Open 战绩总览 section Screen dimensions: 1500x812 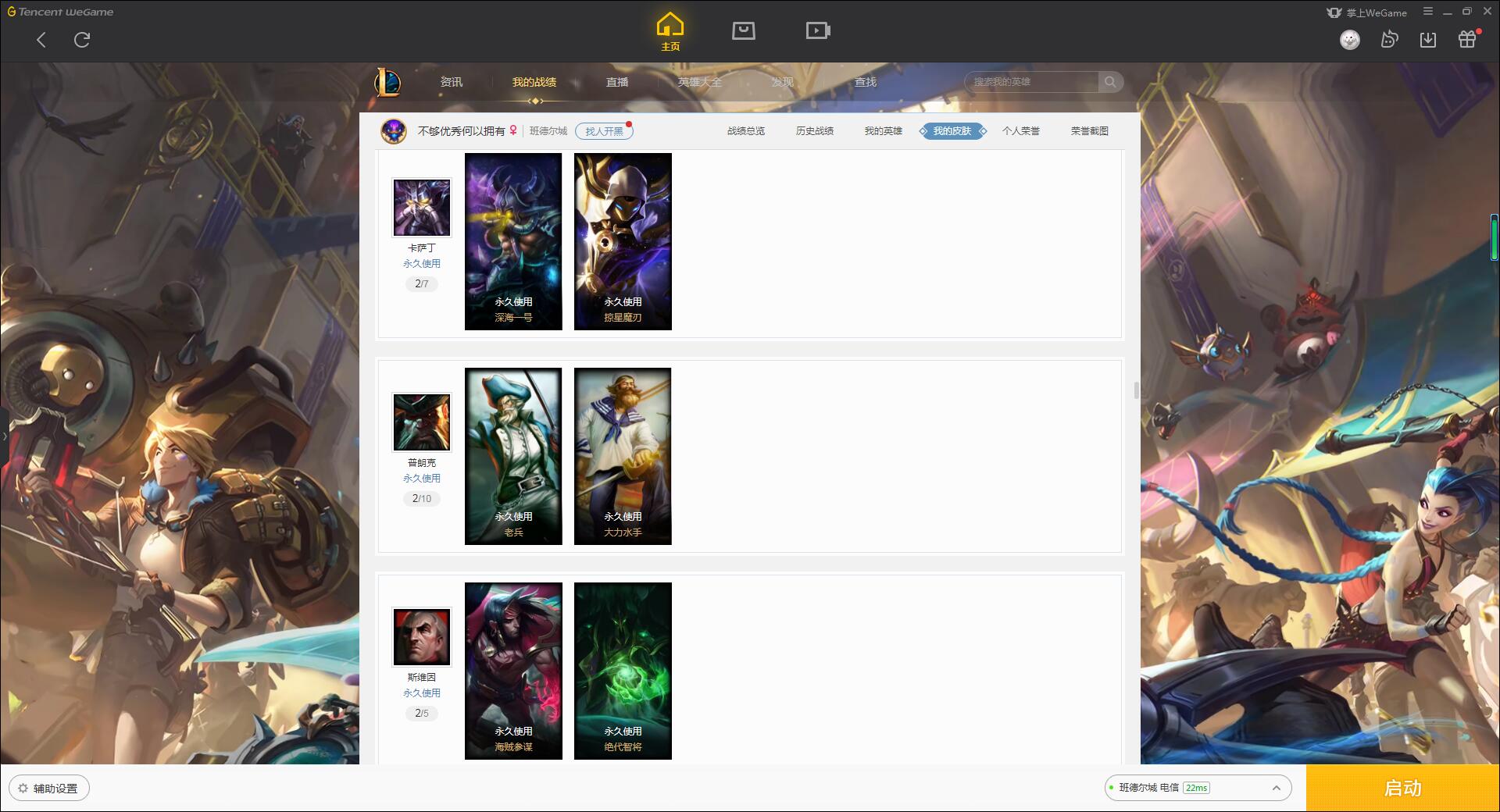tap(746, 131)
